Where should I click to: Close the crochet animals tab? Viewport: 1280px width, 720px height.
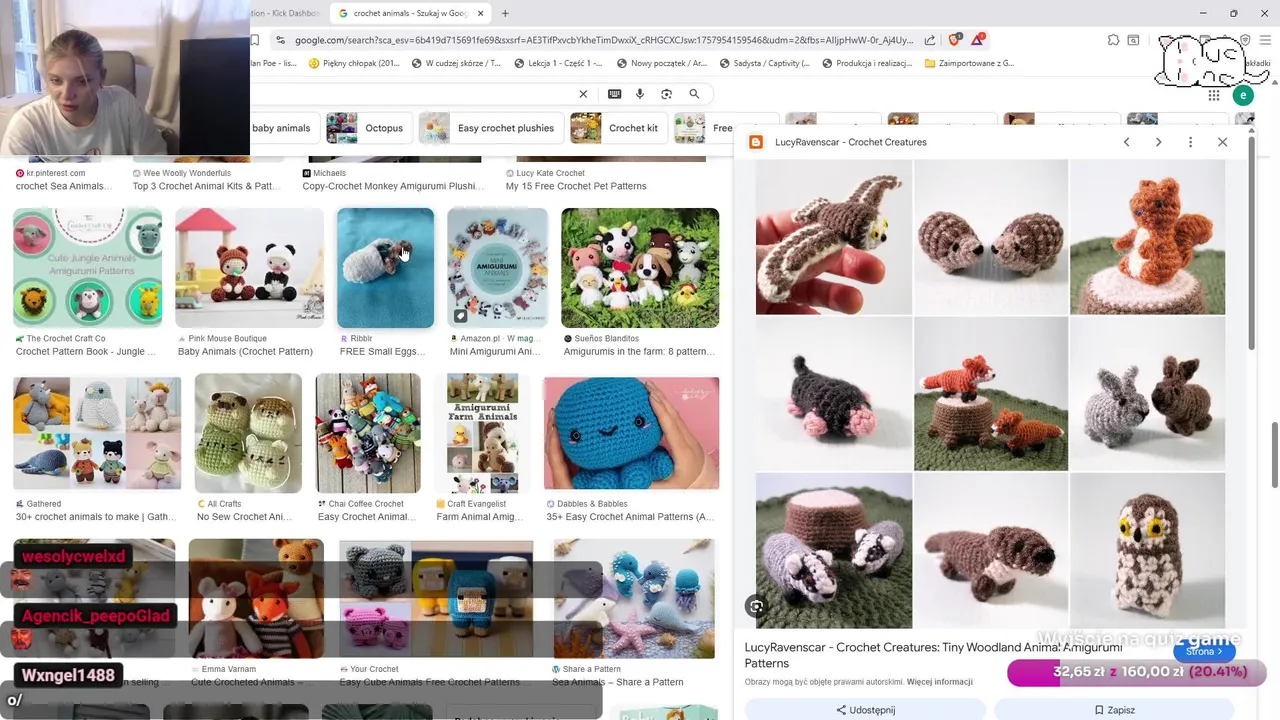pyautogui.click(x=480, y=13)
